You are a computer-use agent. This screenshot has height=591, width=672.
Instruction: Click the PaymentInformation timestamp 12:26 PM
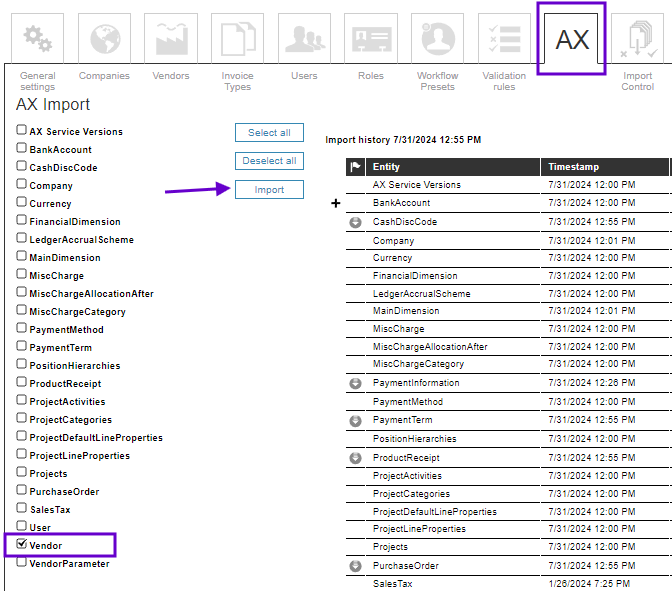591,383
